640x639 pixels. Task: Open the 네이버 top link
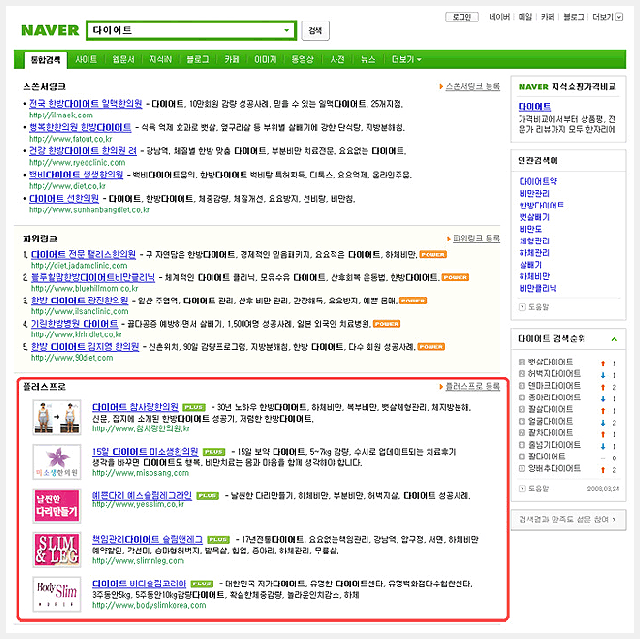pyautogui.click(x=499, y=17)
